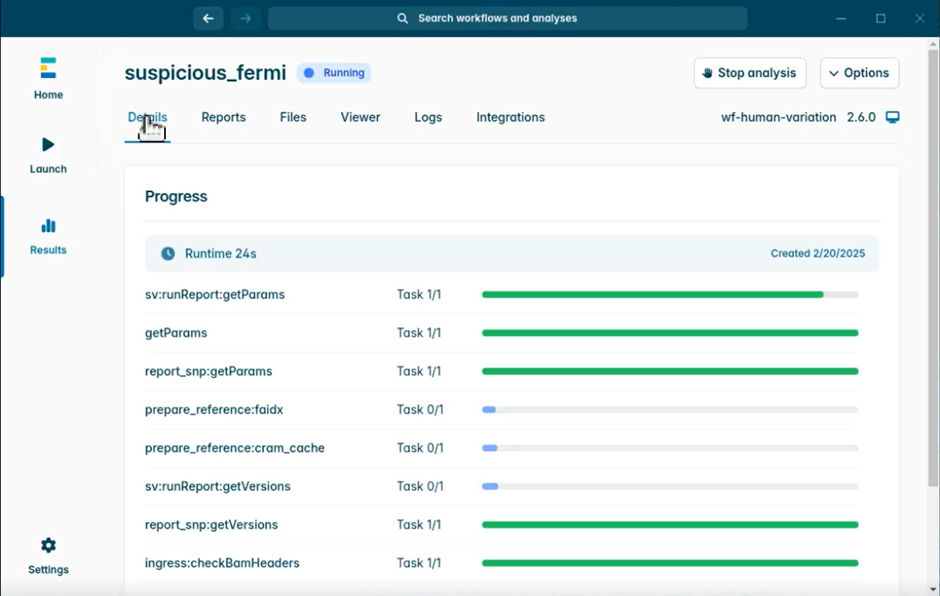Viewport: 940px width, 596px height.
Task: Click the Progress section heading
Action: [x=176, y=197]
